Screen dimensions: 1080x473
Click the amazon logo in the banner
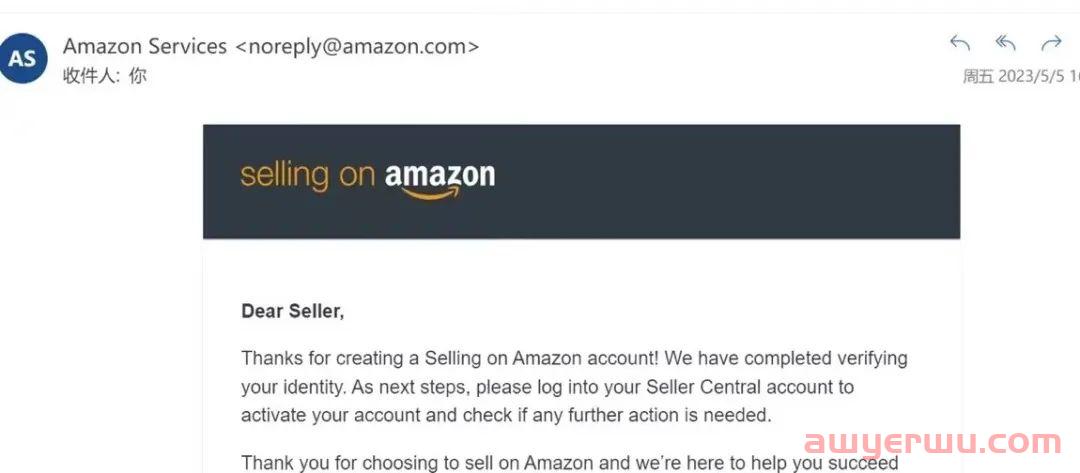coord(439,180)
